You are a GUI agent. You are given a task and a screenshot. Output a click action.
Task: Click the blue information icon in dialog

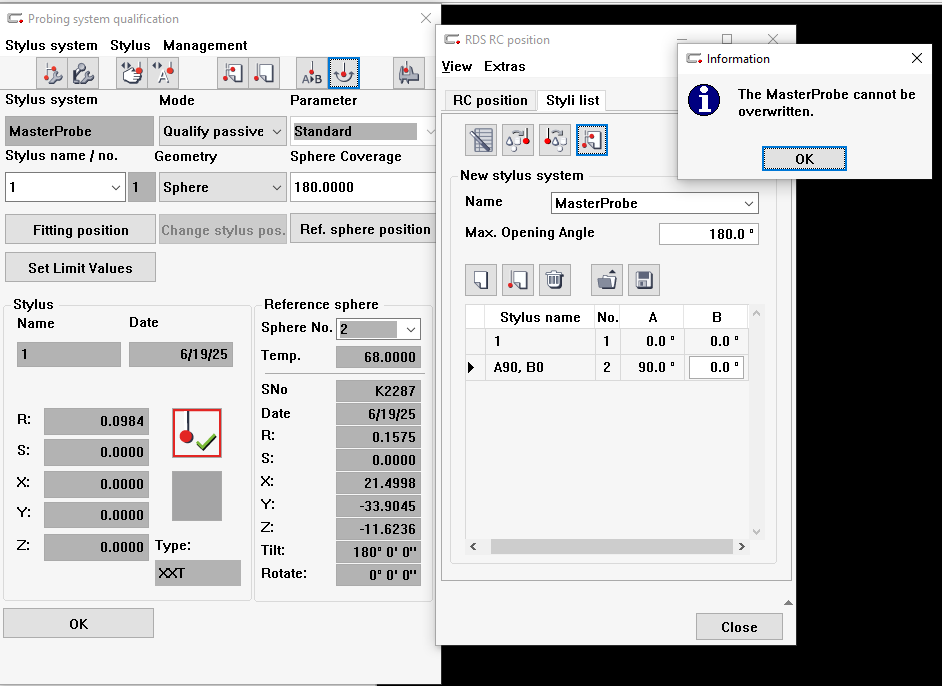tap(704, 100)
